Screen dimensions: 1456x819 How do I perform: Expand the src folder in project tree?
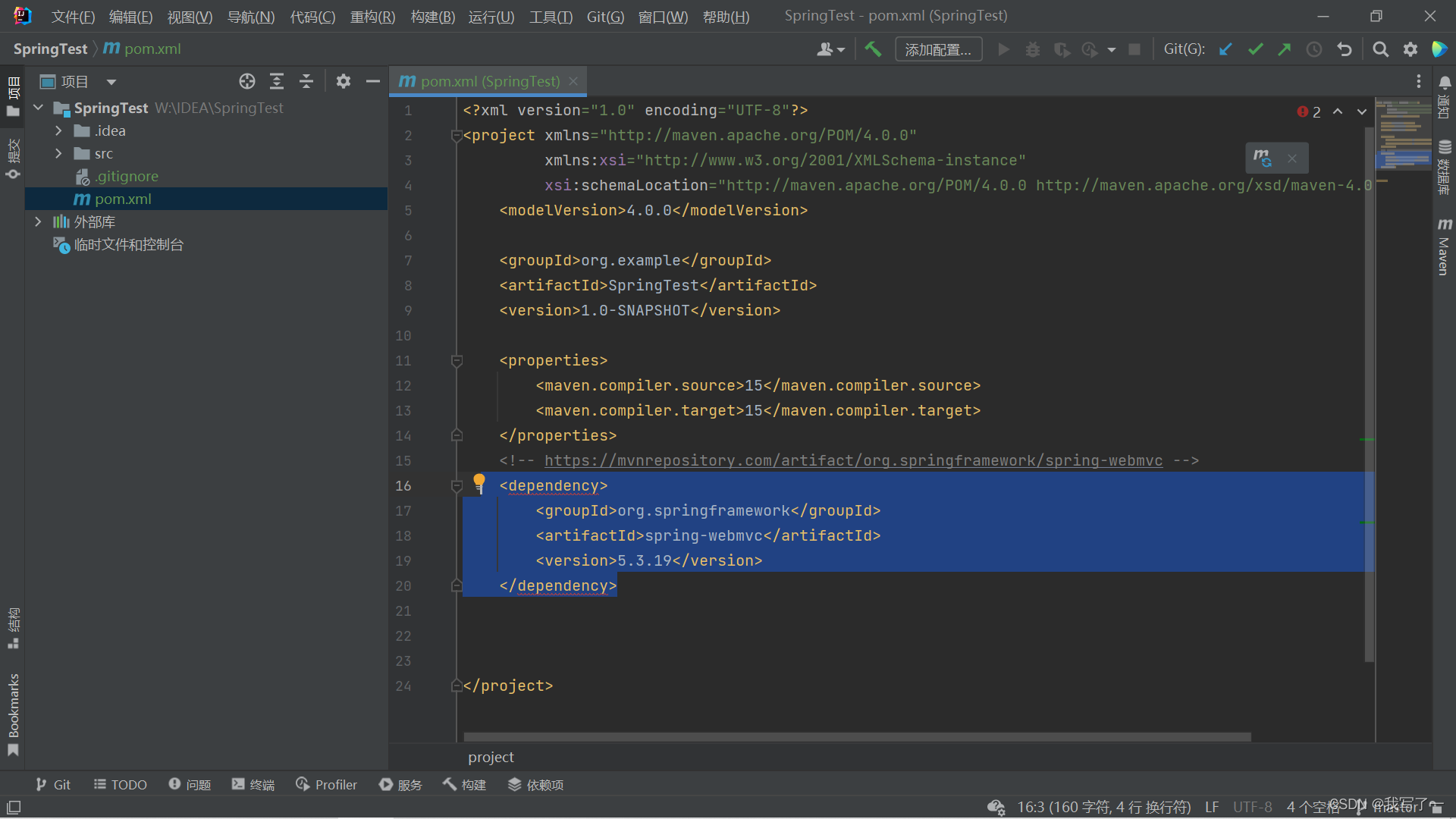pyautogui.click(x=58, y=153)
